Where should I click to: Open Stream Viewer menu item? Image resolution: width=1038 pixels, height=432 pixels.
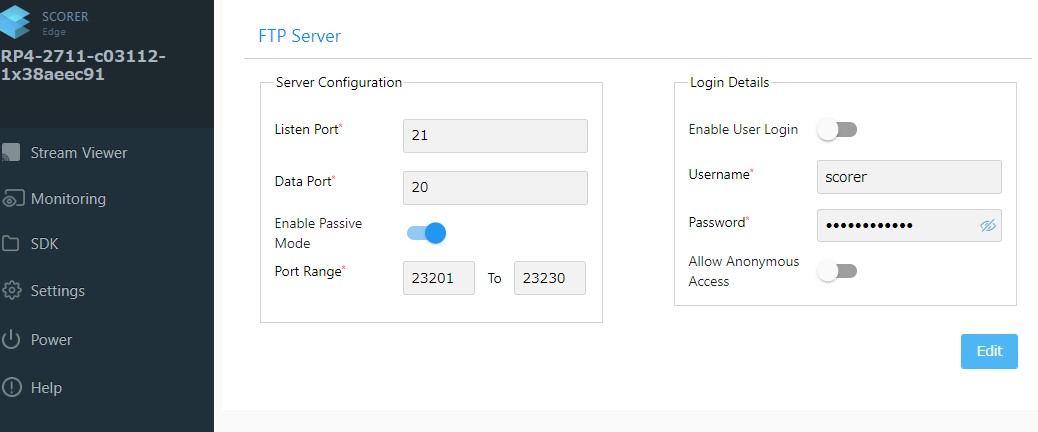[79, 153]
